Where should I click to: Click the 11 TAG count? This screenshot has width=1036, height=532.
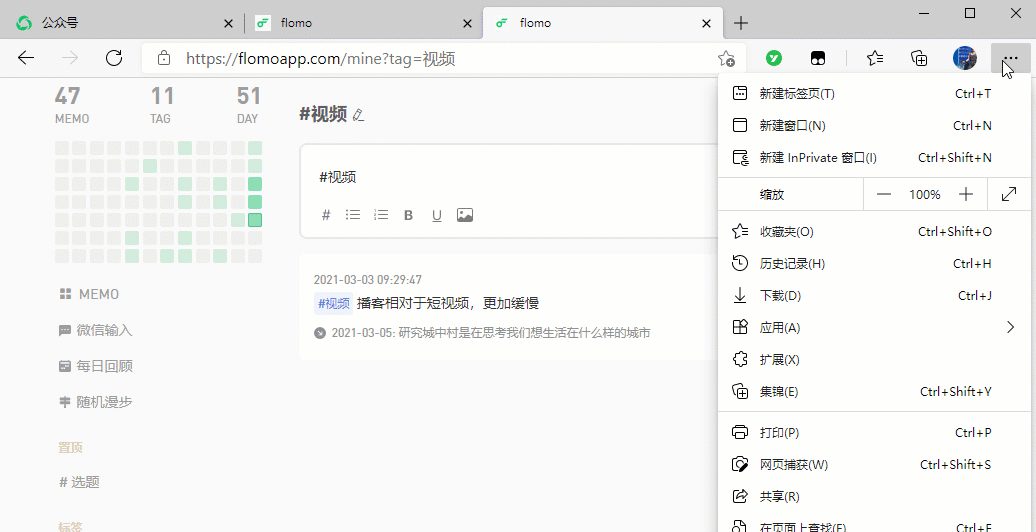click(161, 106)
